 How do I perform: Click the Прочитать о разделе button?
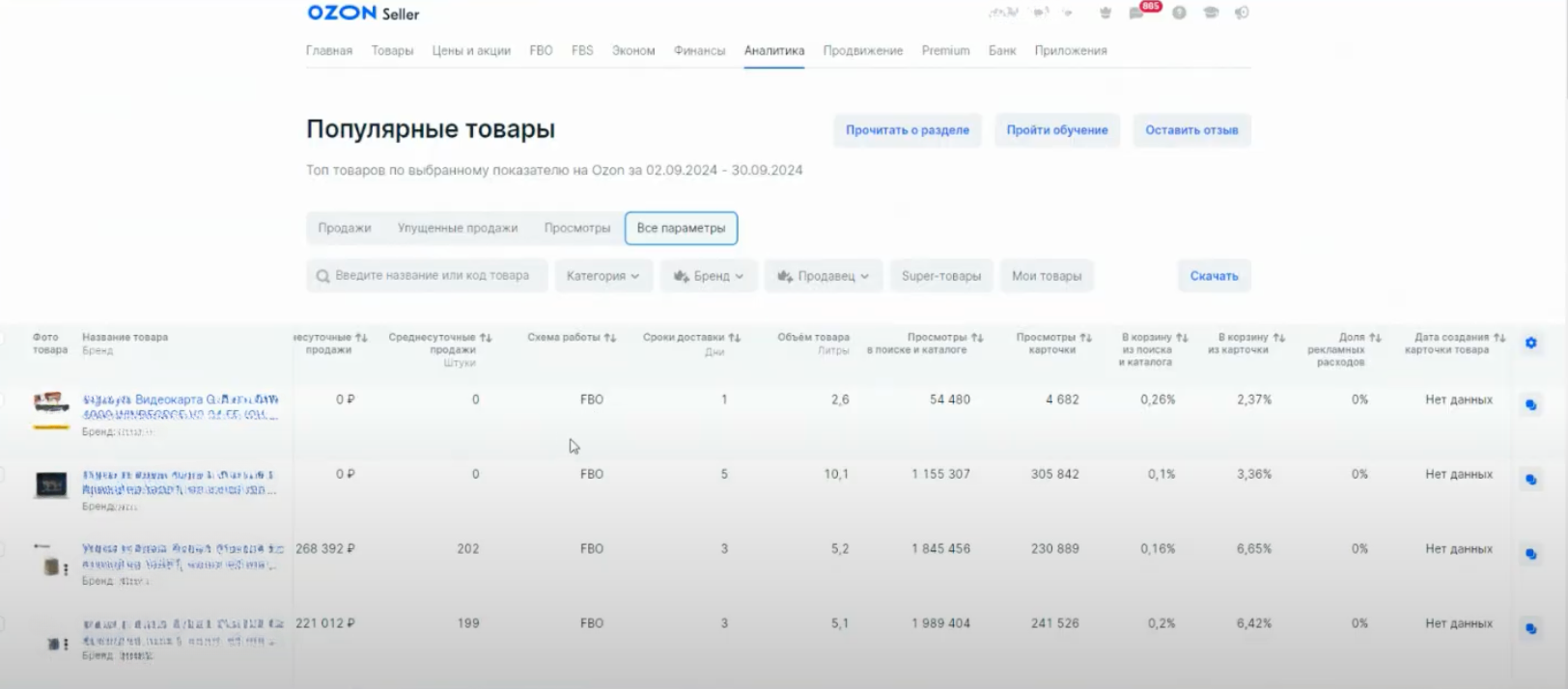click(908, 130)
